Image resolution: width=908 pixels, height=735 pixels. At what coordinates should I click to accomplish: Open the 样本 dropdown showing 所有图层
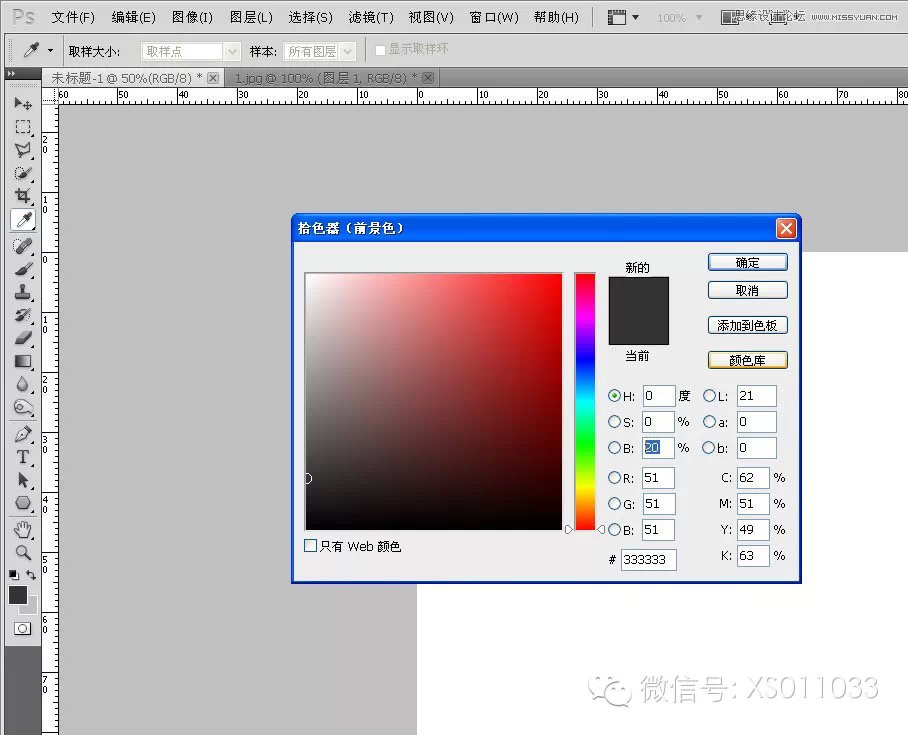click(315, 49)
